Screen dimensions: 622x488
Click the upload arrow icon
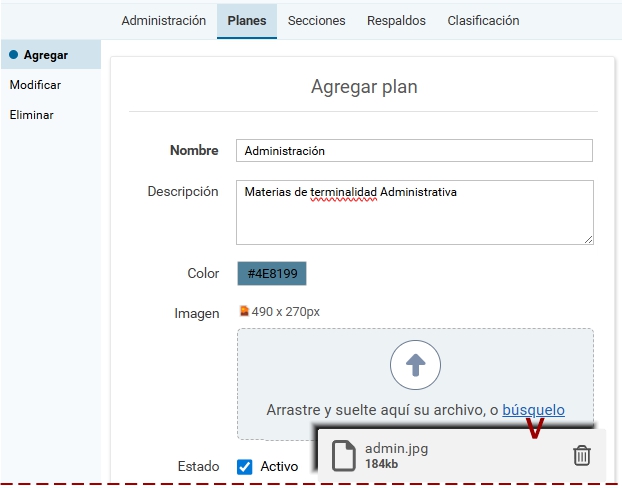(415, 365)
